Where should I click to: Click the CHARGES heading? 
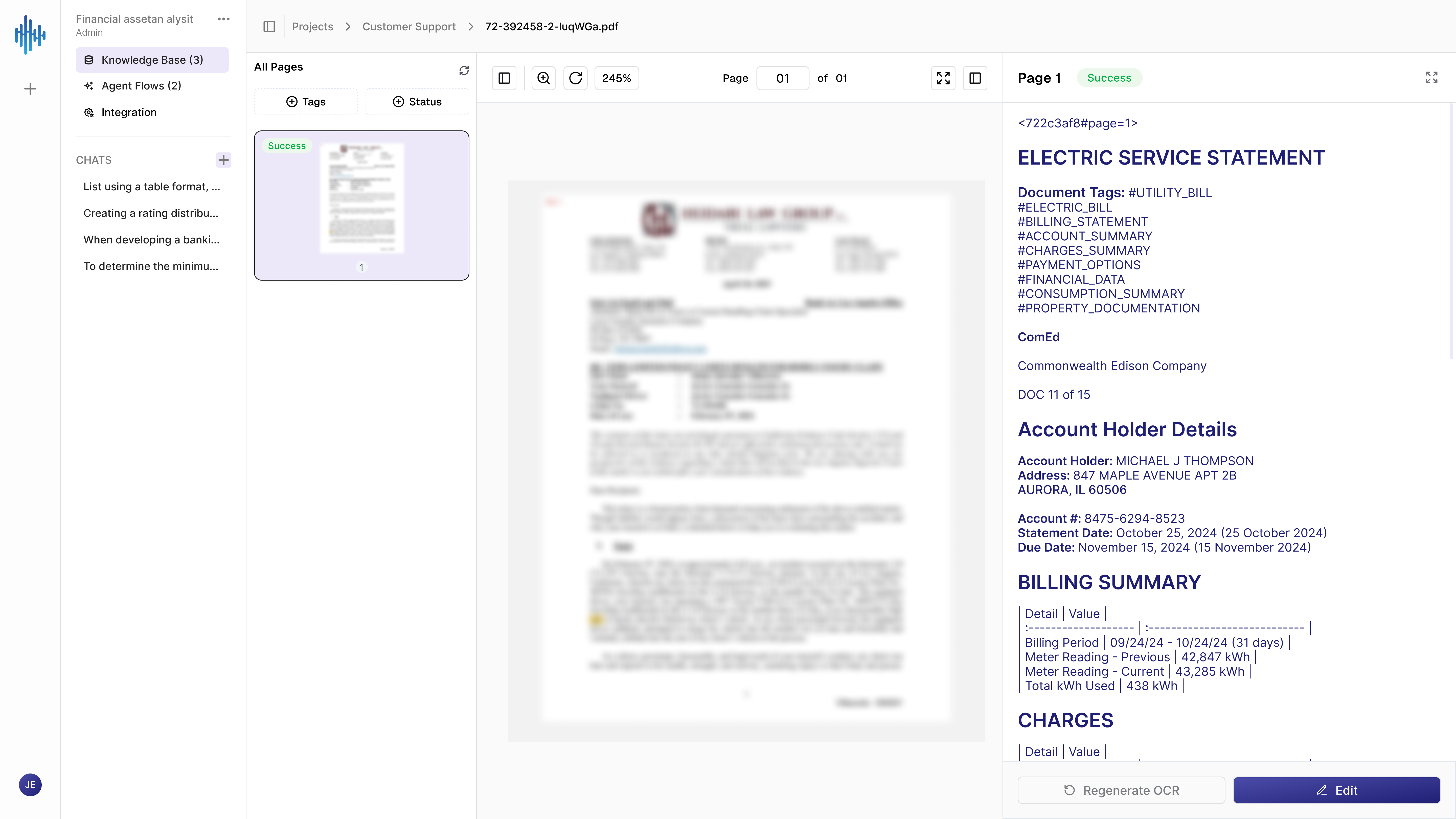click(x=1065, y=720)
